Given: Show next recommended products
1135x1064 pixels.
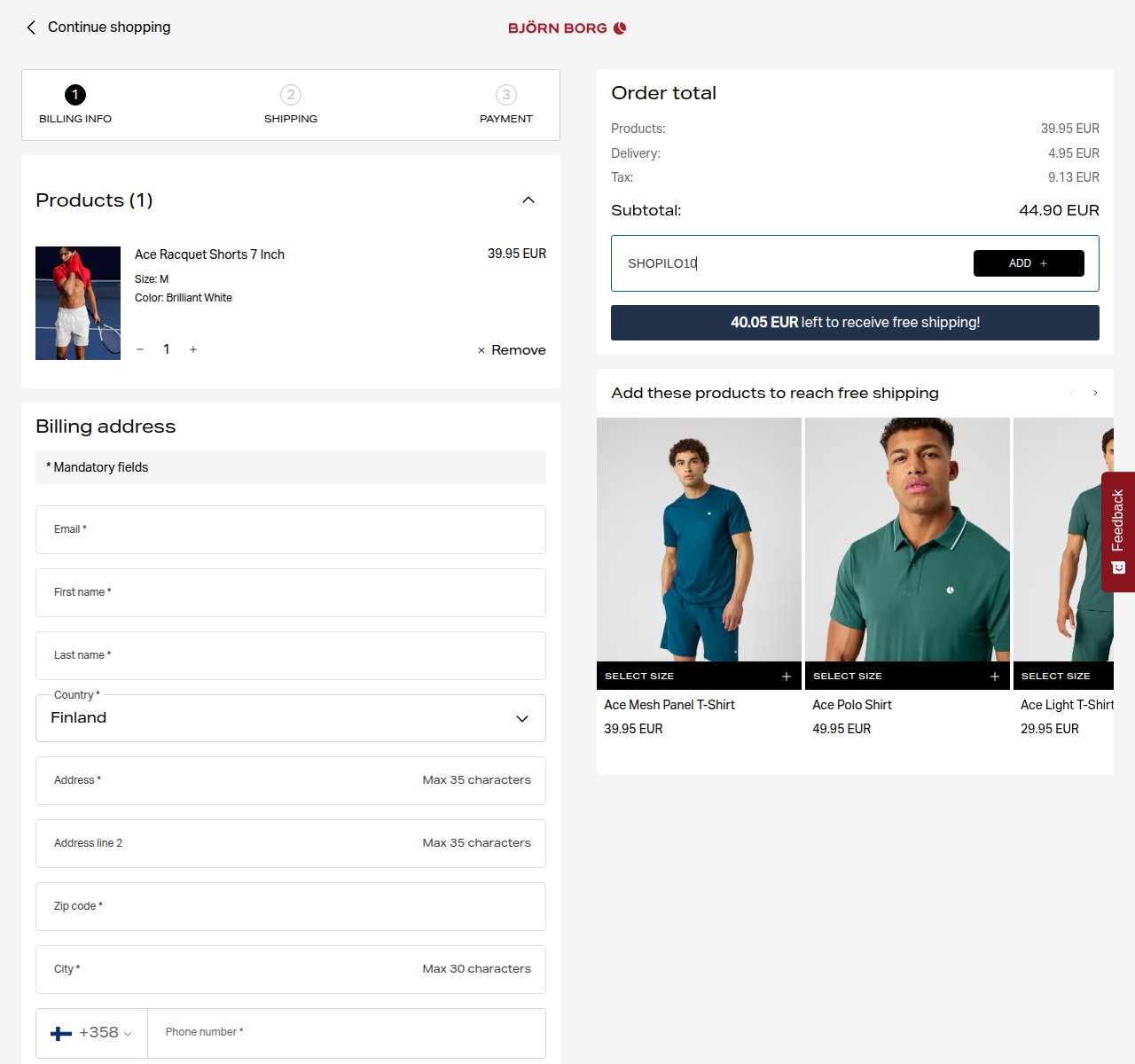Looking at the screenshot, I should pyautogui.click(x=1095, y=393).
